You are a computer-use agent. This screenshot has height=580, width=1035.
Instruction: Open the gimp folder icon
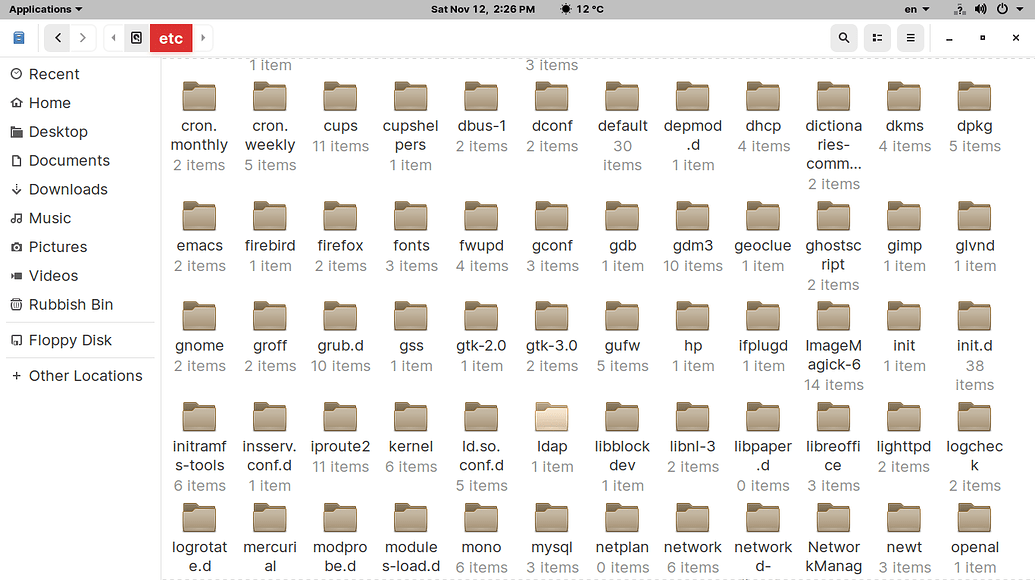pos(904,217)
